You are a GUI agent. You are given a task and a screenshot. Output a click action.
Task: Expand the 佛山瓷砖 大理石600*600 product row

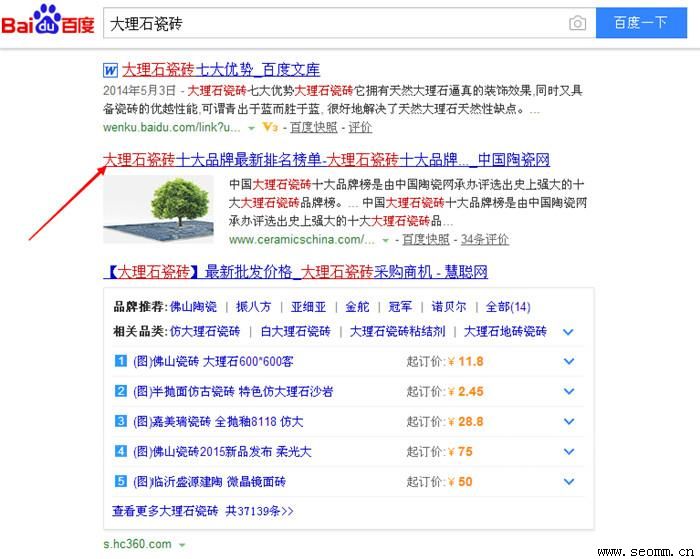[x=569, y=362]
